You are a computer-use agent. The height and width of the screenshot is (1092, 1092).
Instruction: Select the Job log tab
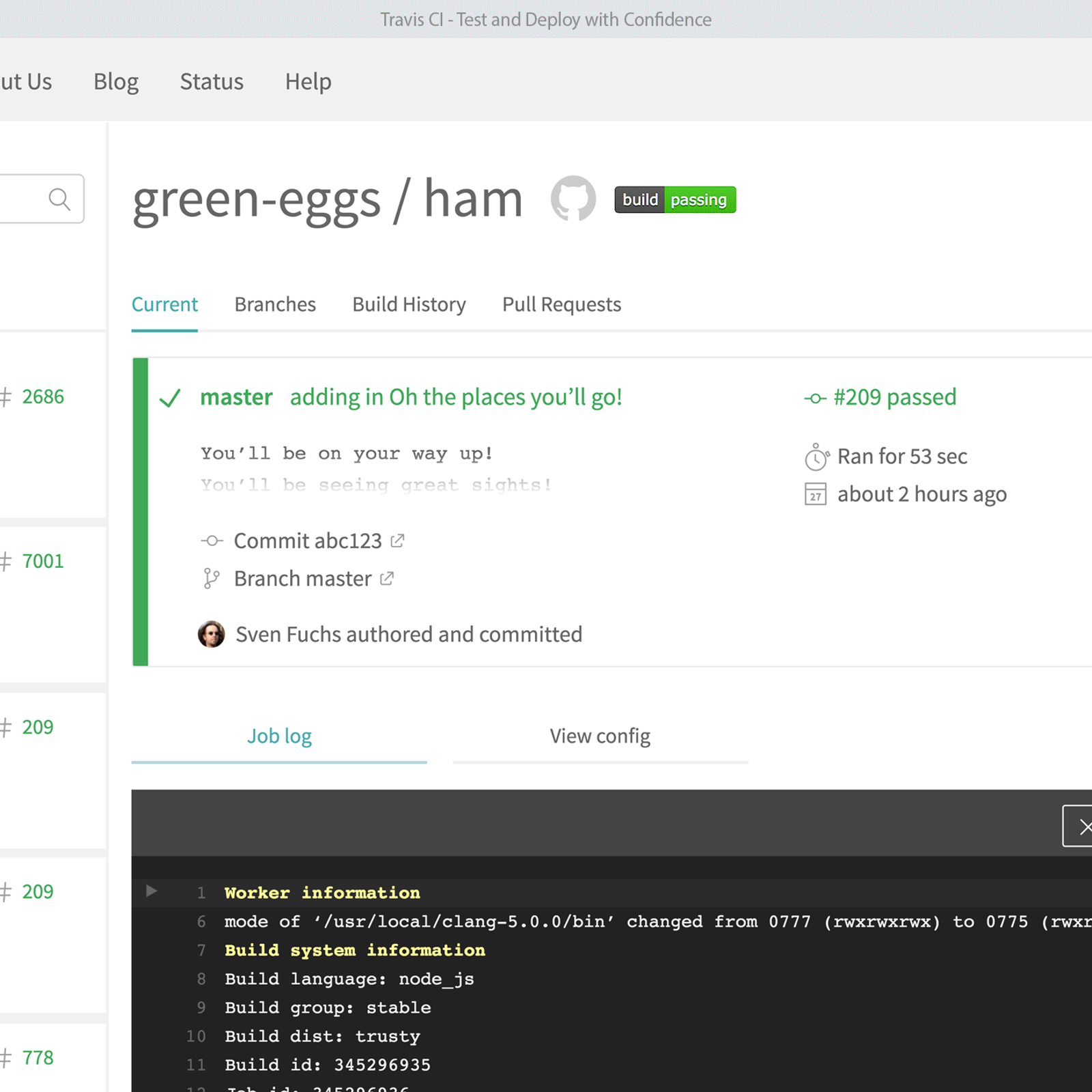click(279, 736)
